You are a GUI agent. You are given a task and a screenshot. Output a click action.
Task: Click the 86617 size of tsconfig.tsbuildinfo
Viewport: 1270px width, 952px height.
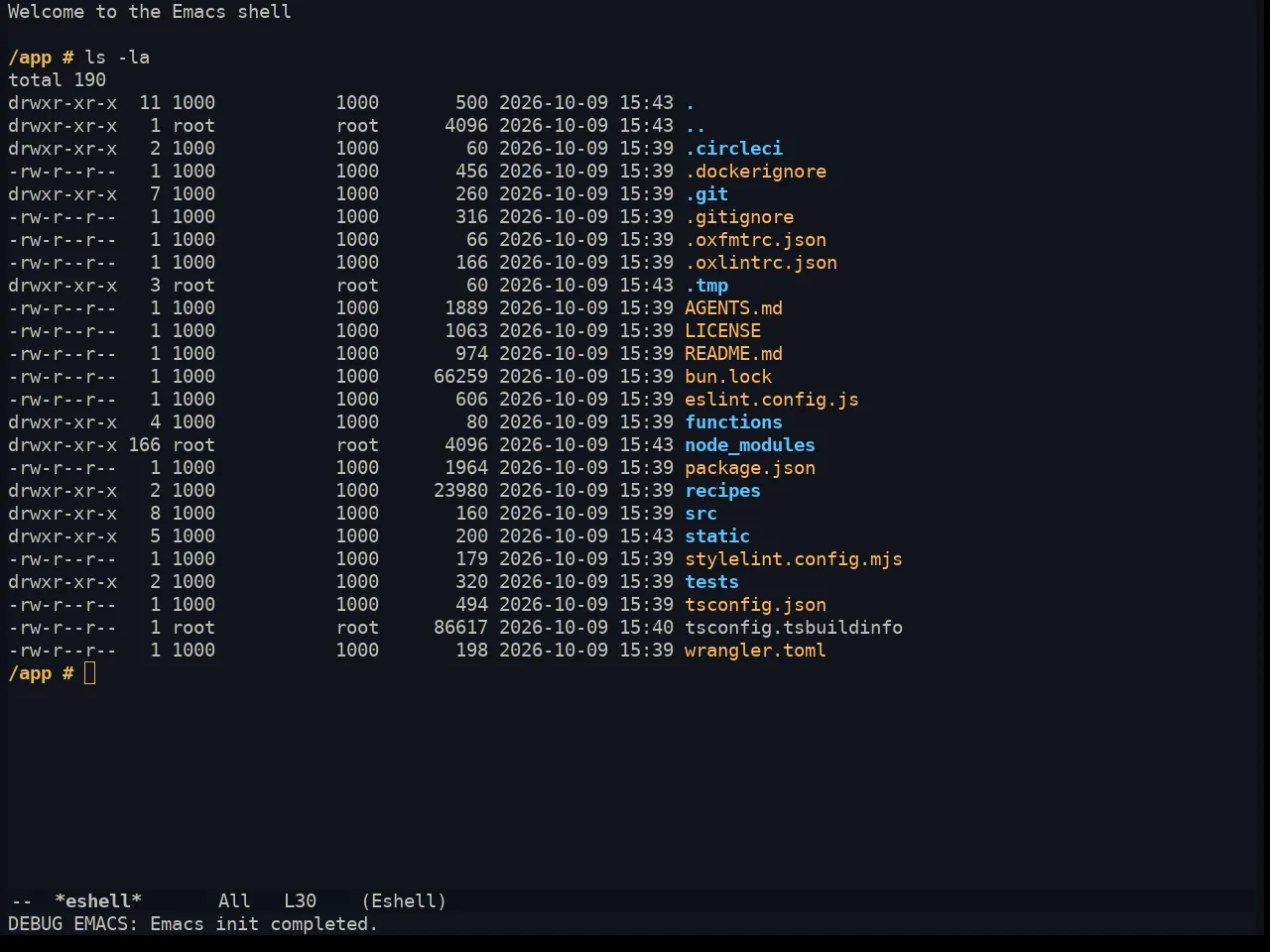click(460, 628)
